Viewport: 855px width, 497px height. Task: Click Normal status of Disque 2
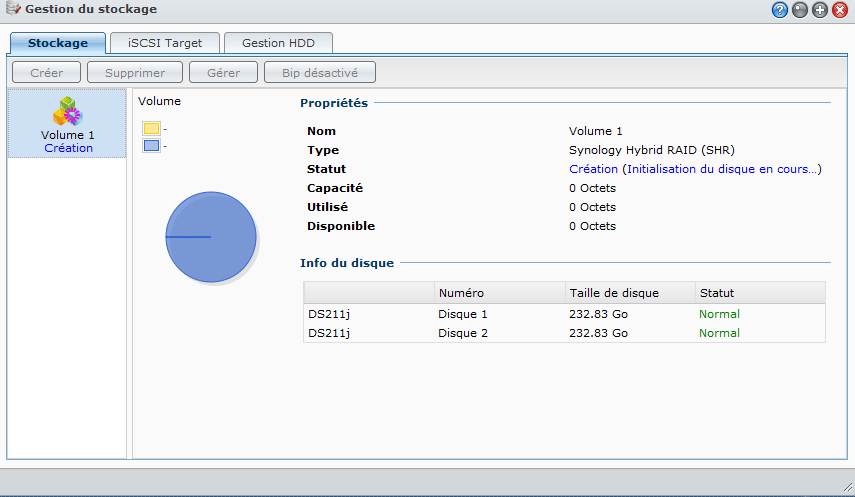click(719, 333)
